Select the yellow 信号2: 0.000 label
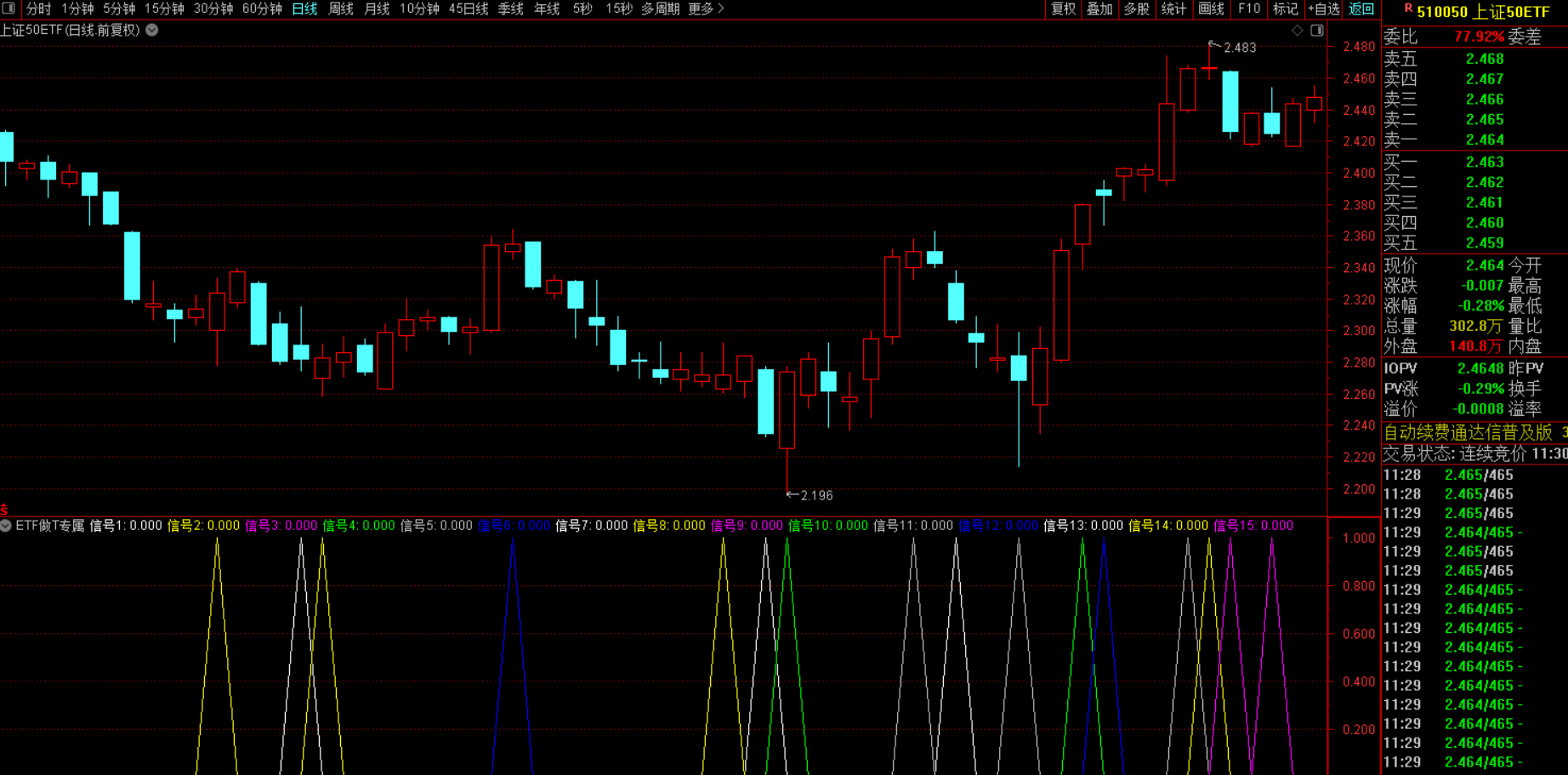The image size is (1568, 775). click(204, 526)
